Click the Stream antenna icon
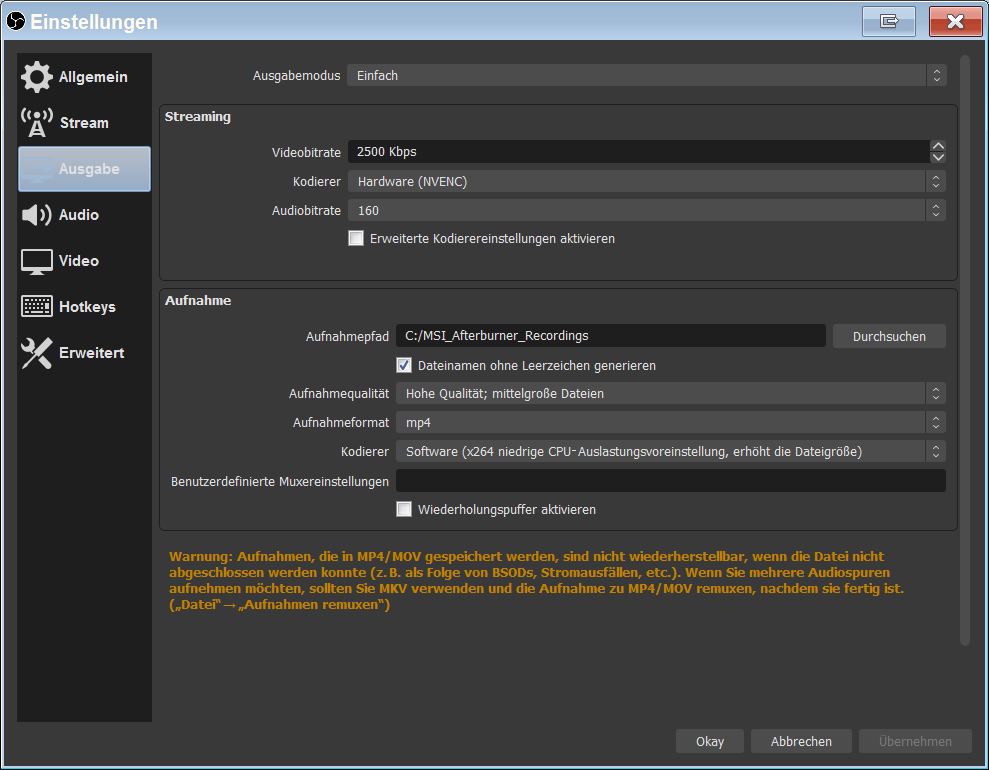The width and height of the screenshot is (989, 770). [x=37, y=123]
